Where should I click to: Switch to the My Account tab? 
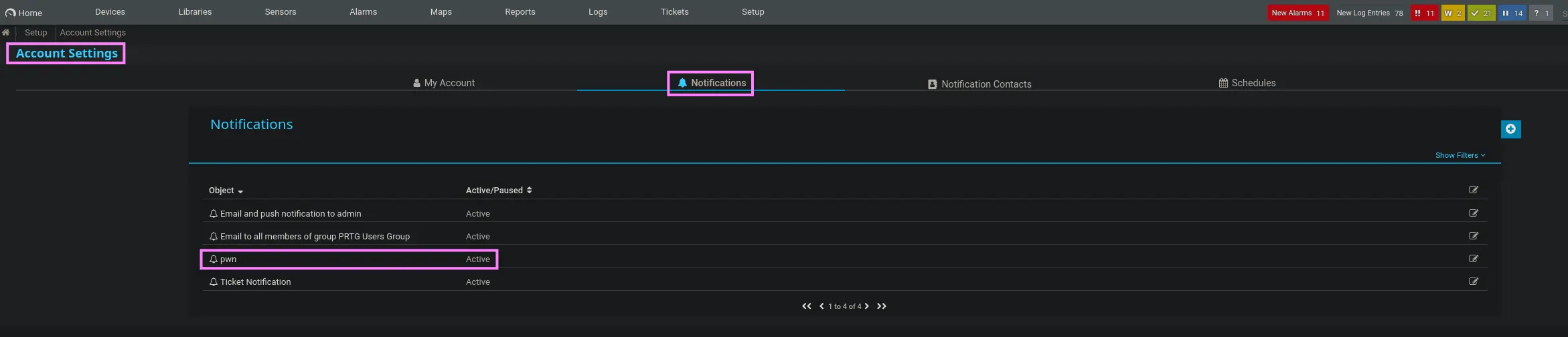(444, 83)
